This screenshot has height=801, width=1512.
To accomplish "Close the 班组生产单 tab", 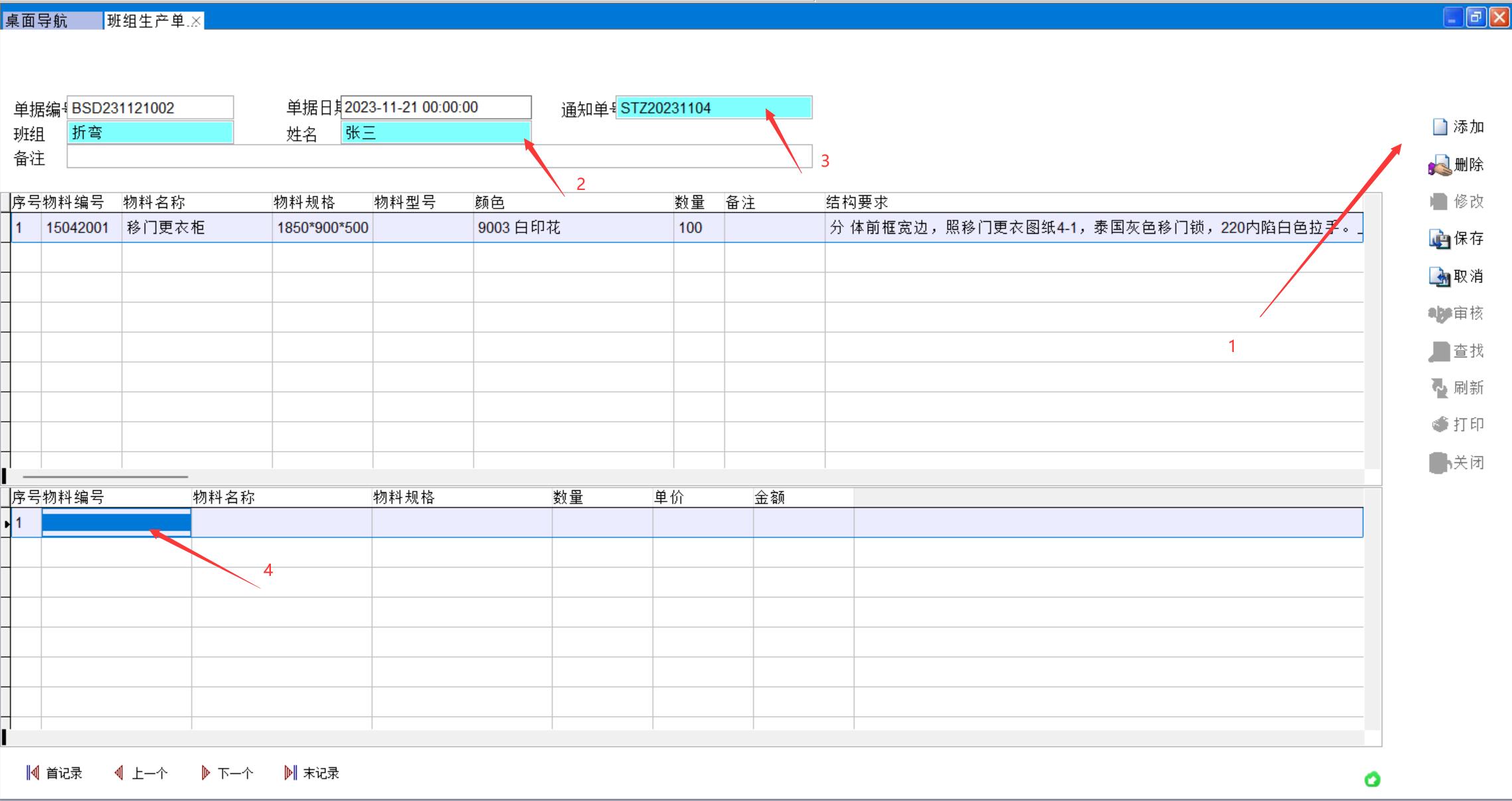I will (x=195, y=22).
